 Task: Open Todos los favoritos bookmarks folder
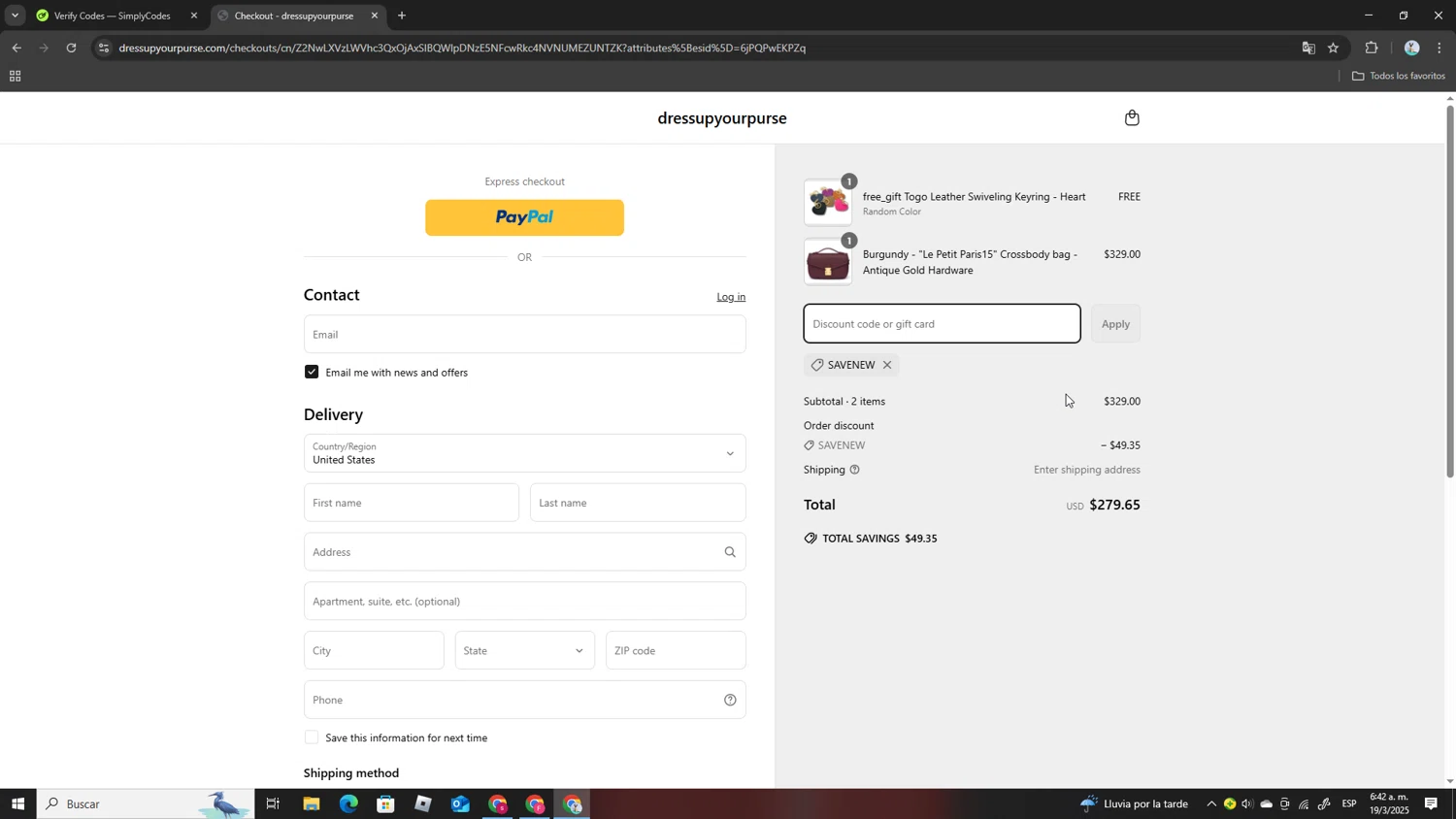pos(1398,76)
